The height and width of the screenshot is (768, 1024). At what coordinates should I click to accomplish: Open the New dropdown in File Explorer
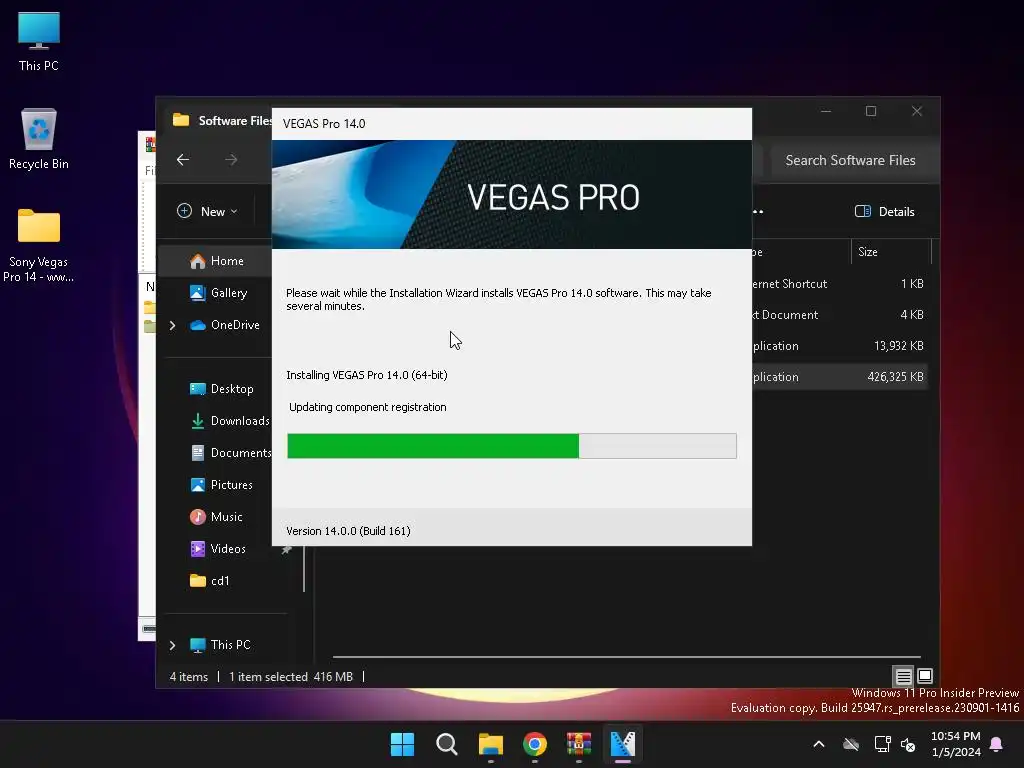(207, 212)
